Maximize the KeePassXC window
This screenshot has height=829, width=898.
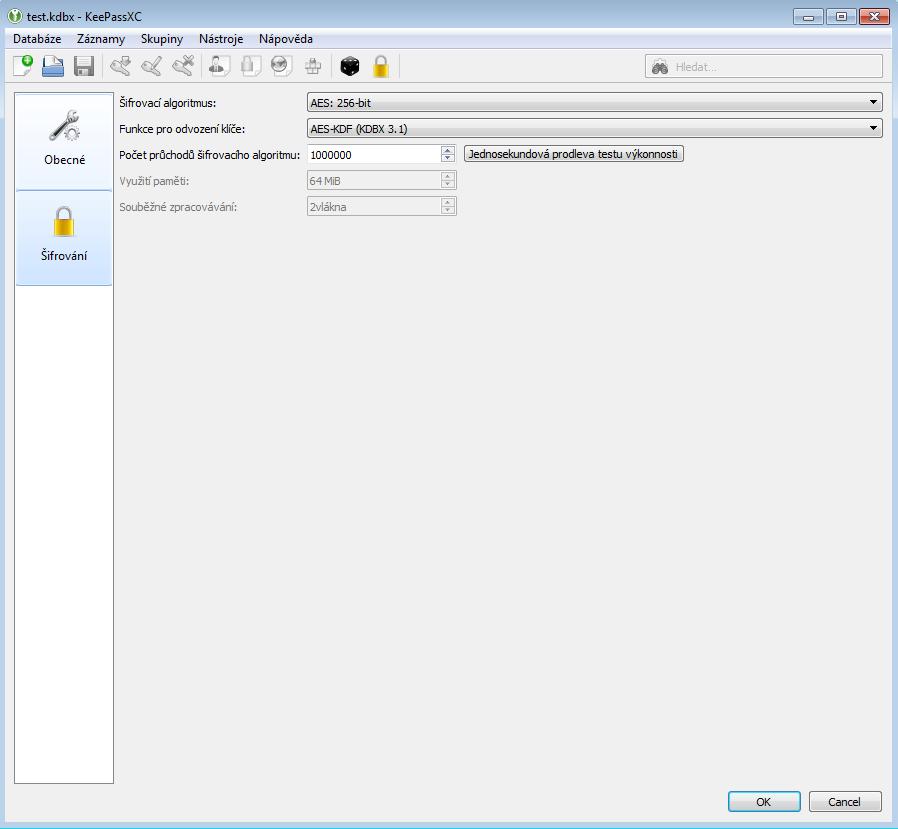click(841, 17)
